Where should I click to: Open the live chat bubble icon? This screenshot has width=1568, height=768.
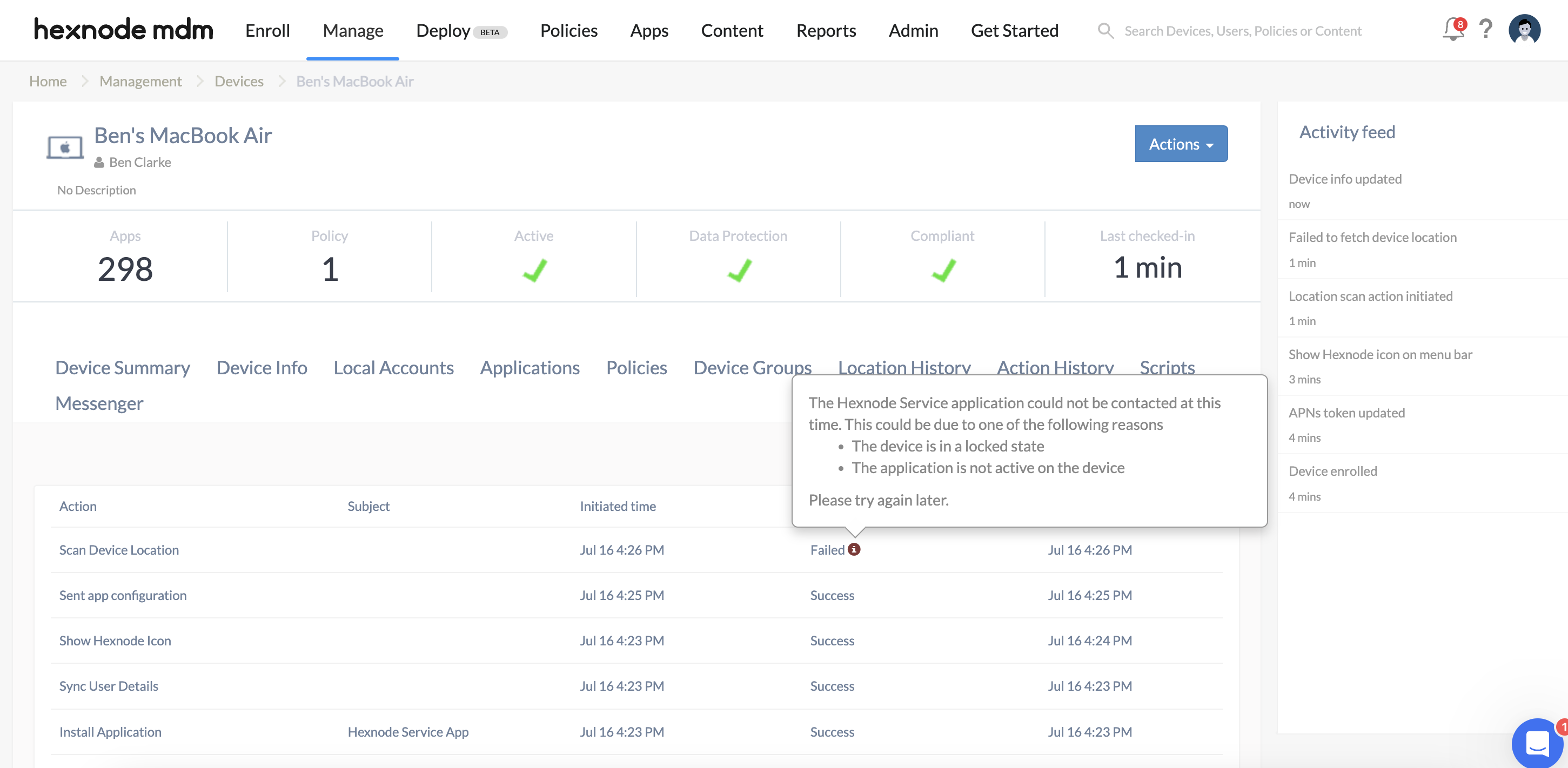(x=1537, y=743)
